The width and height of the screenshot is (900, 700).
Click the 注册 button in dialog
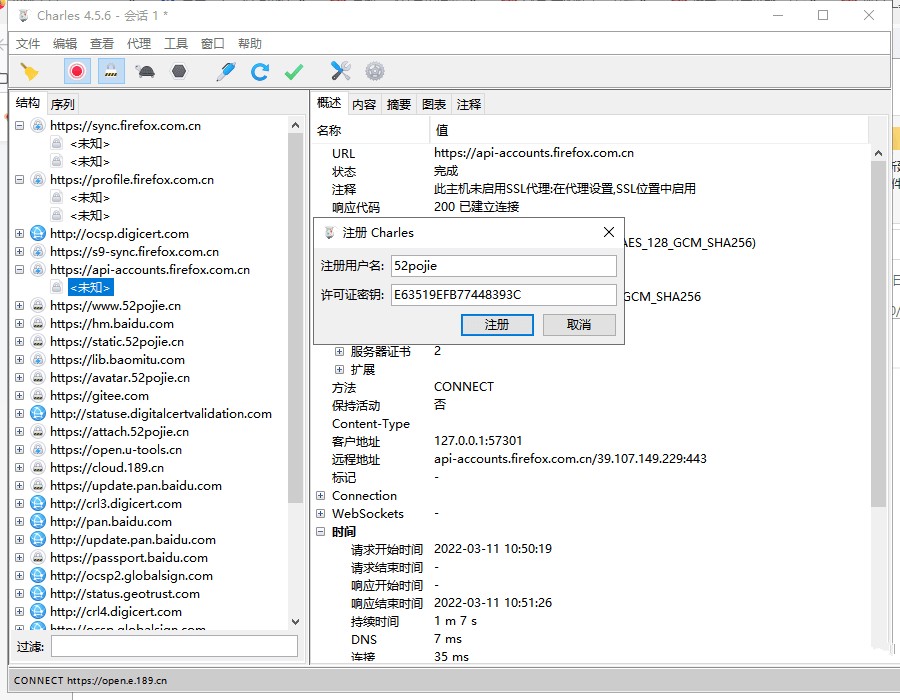[497, 325]
